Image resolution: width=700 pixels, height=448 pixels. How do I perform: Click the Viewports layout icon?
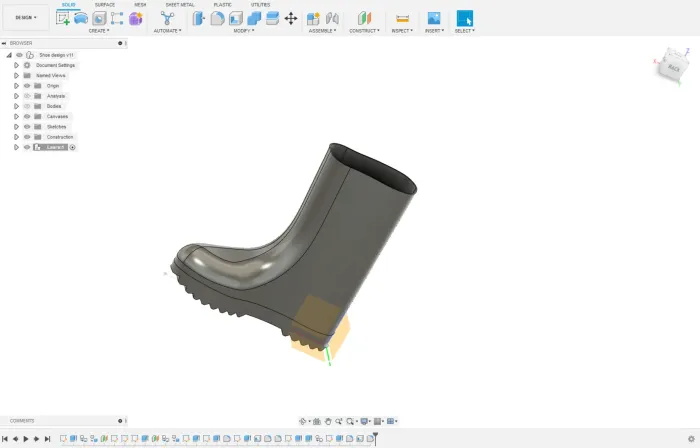(391, 421)
